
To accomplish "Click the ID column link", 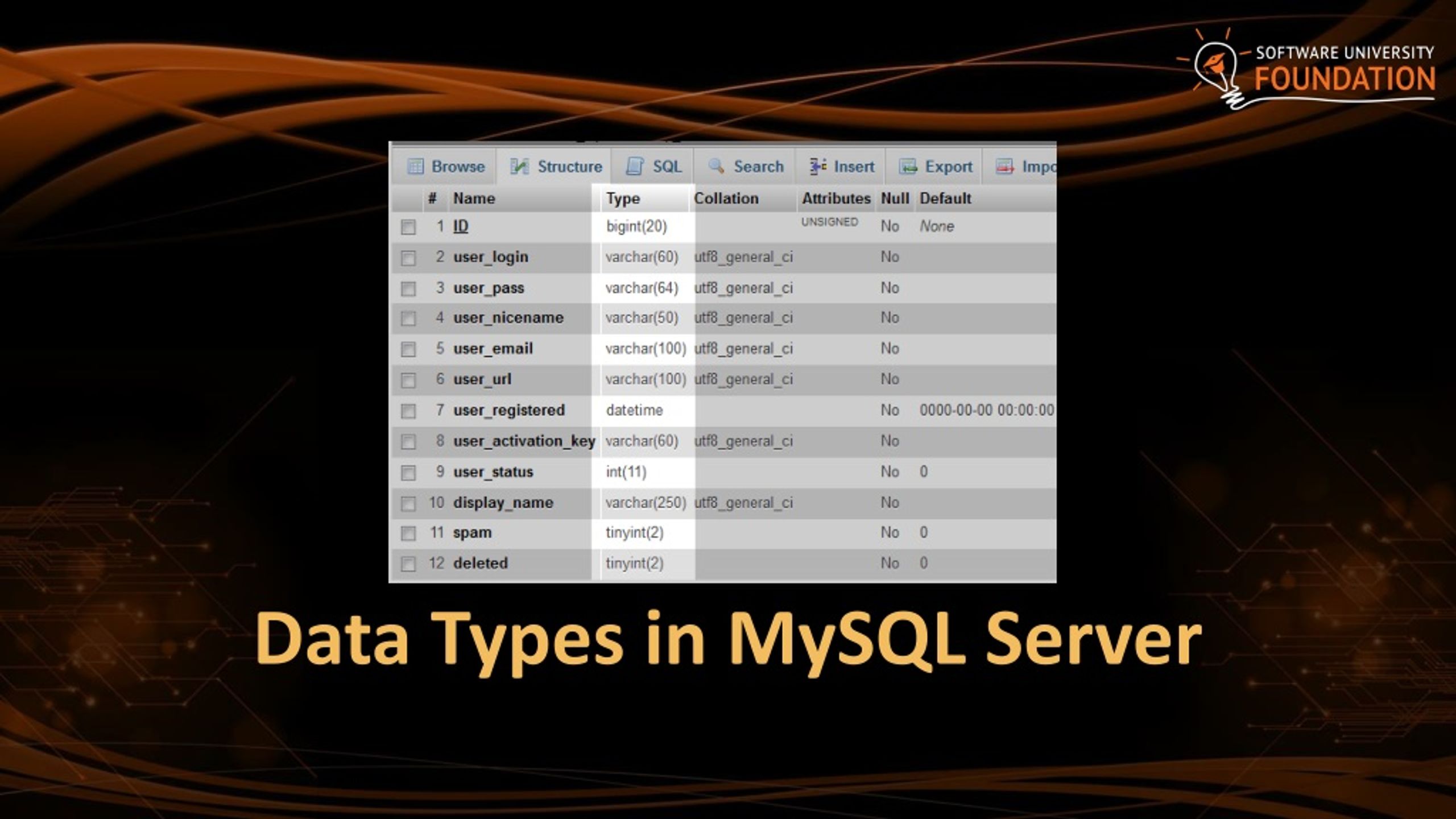I will (461, 225).
